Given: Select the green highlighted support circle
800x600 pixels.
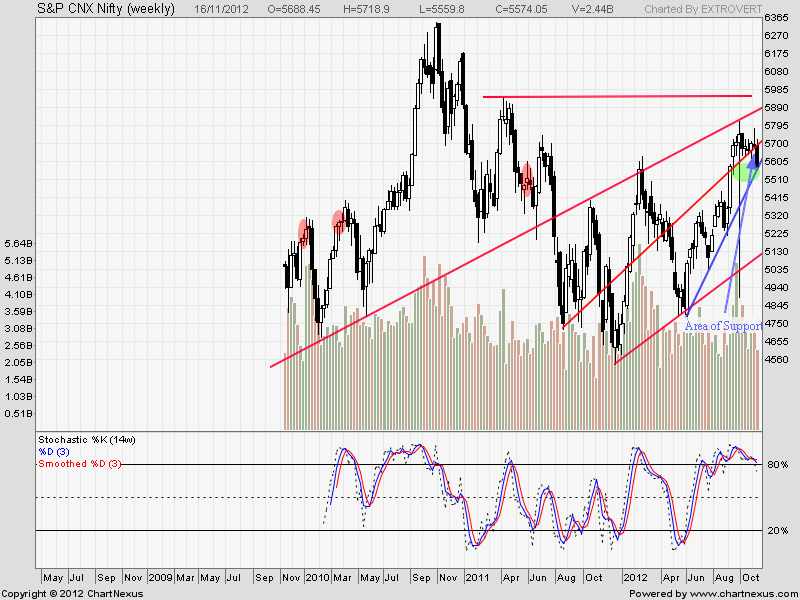Looking at the screenshot, I should point(744,170).
